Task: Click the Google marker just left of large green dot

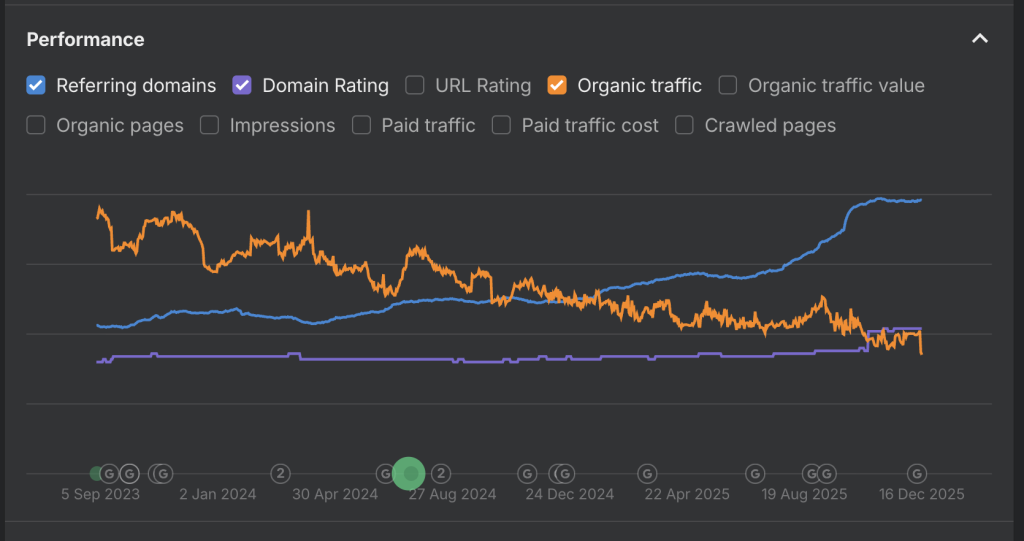Action: [x=385, y=473]
